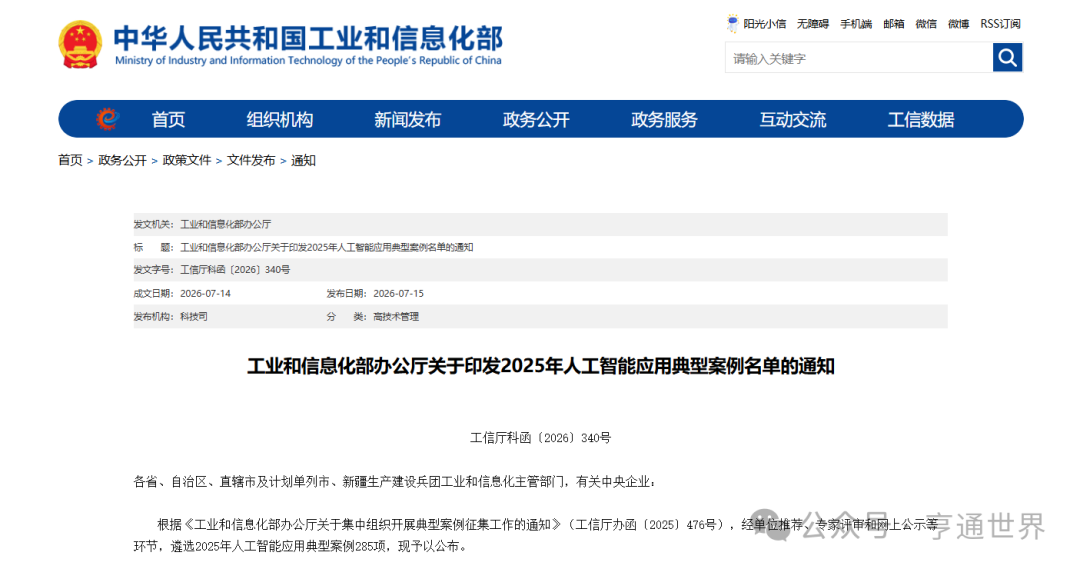Click the centered 工信厅科函 340号 document number
The height and width of the screenshot is (569, 1080).
pos(541,437)
